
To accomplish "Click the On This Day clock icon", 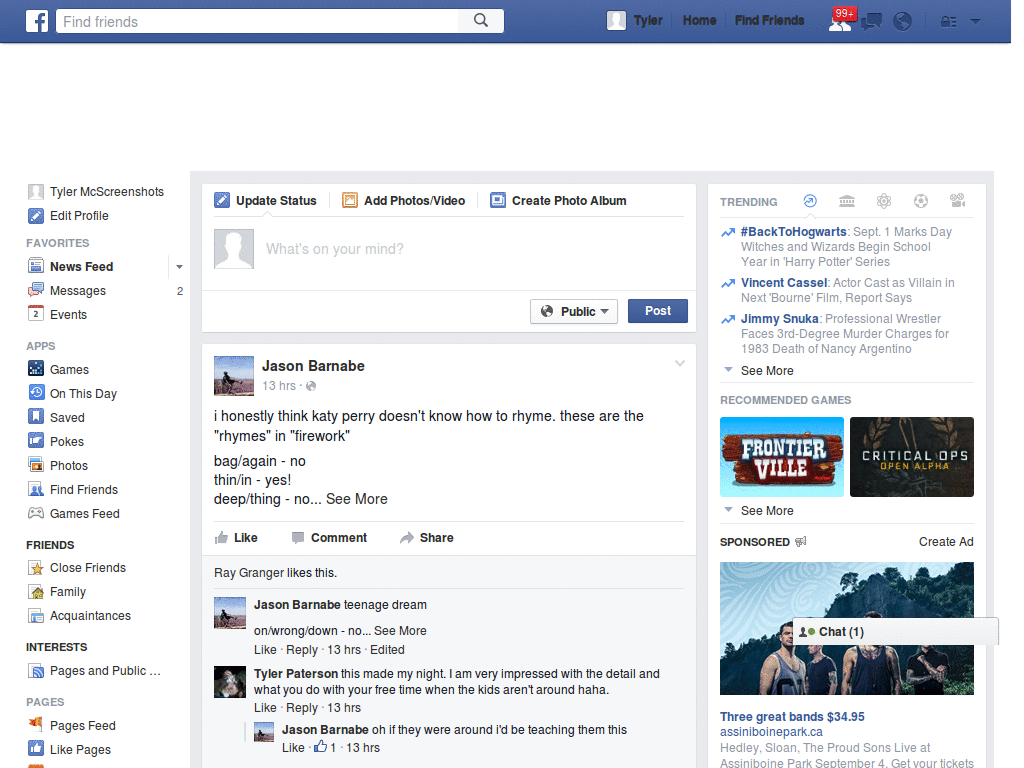I will [x=36, y=392].
